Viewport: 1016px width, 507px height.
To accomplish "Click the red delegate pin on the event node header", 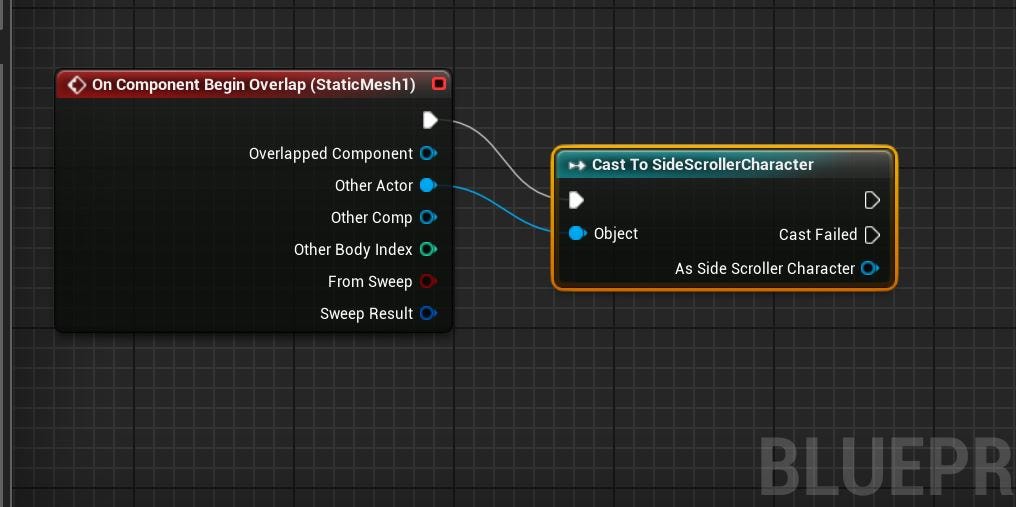I will 439,84.
